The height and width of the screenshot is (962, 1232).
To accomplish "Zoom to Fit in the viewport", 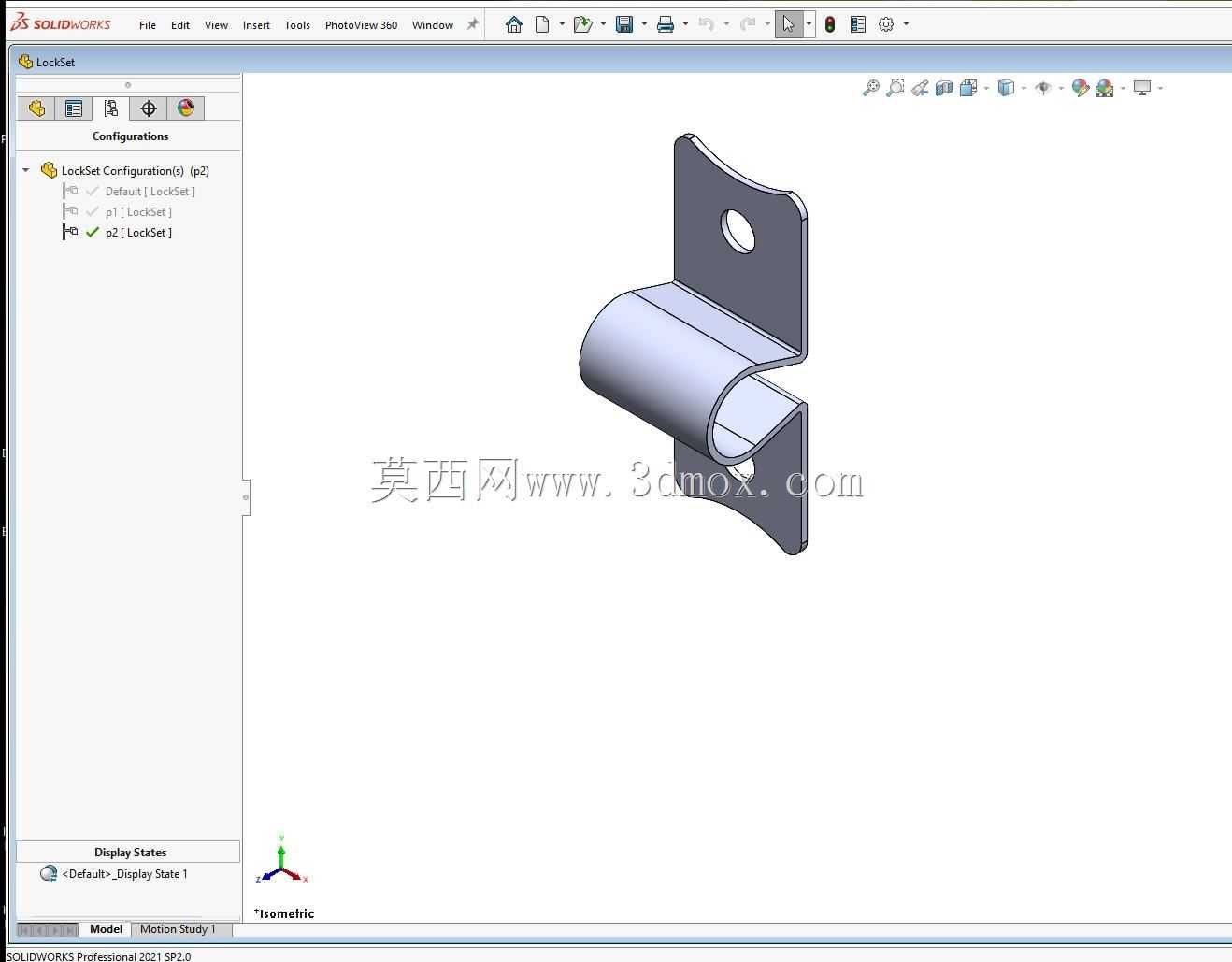I will (x=870, y=88).
